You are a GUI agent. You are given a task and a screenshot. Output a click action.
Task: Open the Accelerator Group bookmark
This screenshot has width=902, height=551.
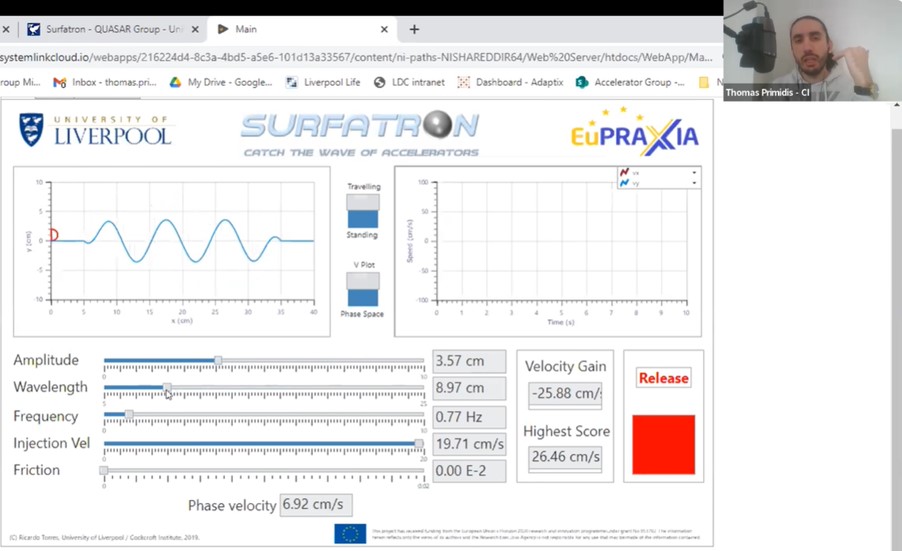point(630,82)
